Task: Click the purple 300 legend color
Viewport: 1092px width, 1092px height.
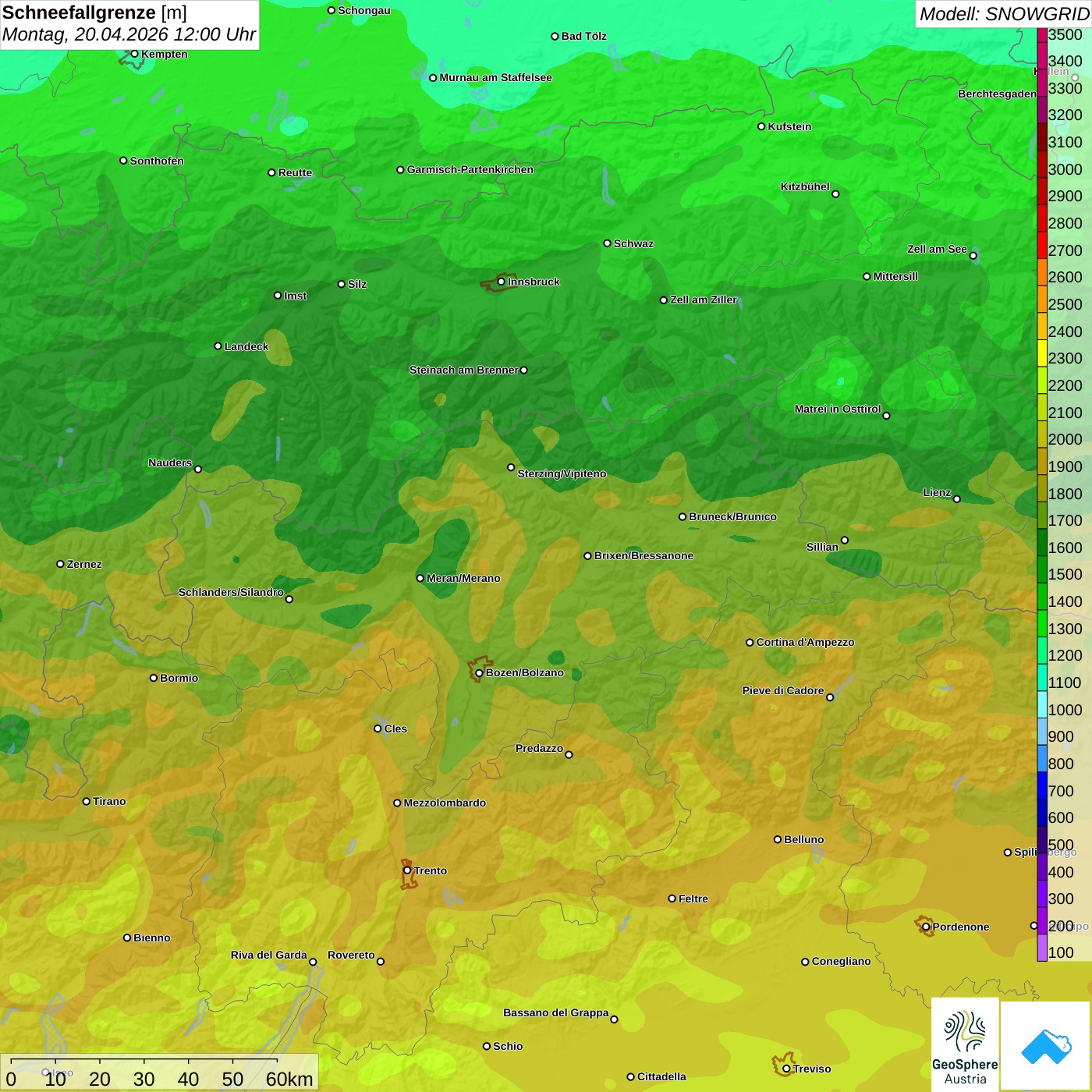Action: pos(1042,894)
